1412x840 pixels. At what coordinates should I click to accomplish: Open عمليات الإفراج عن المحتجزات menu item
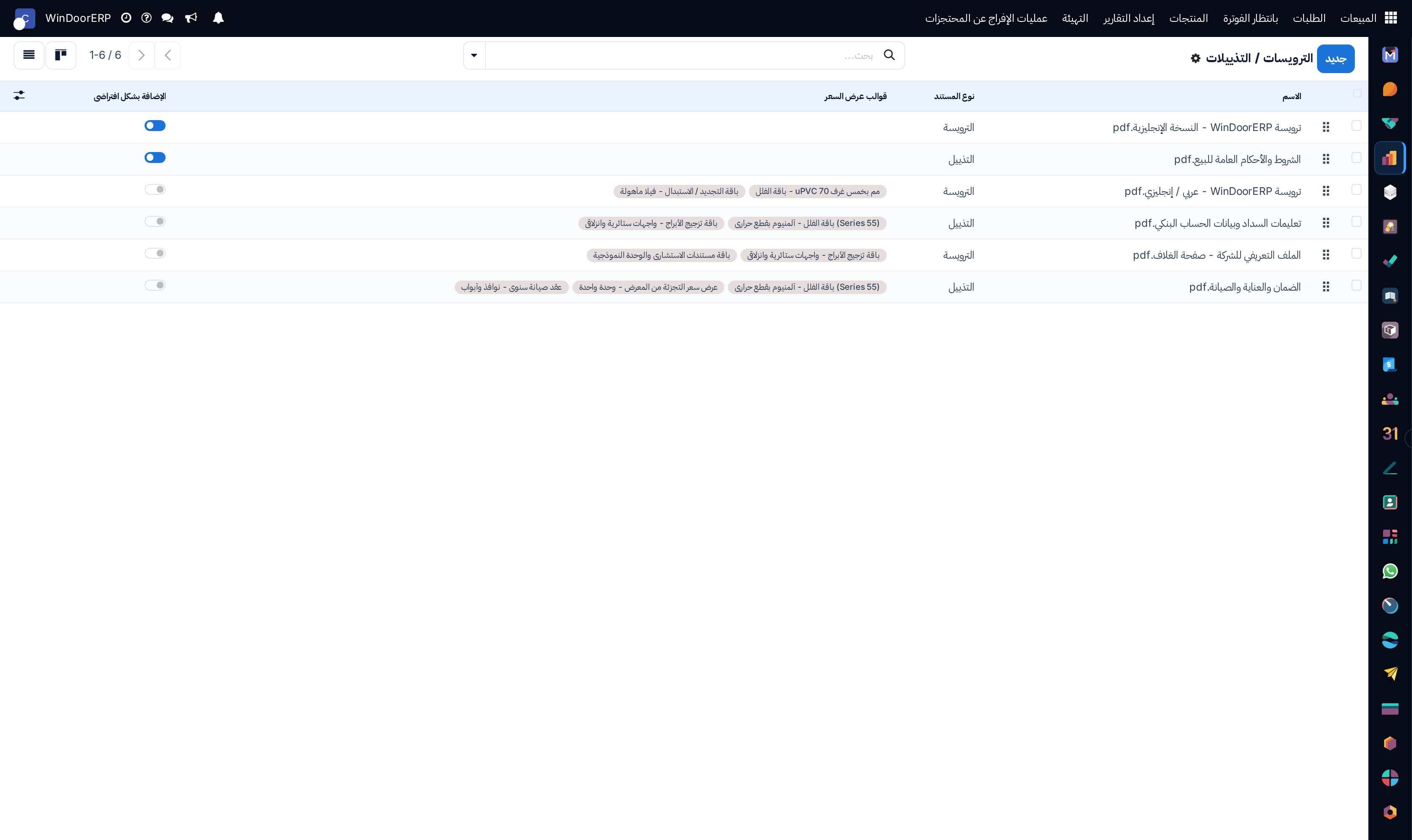point(986,18)
